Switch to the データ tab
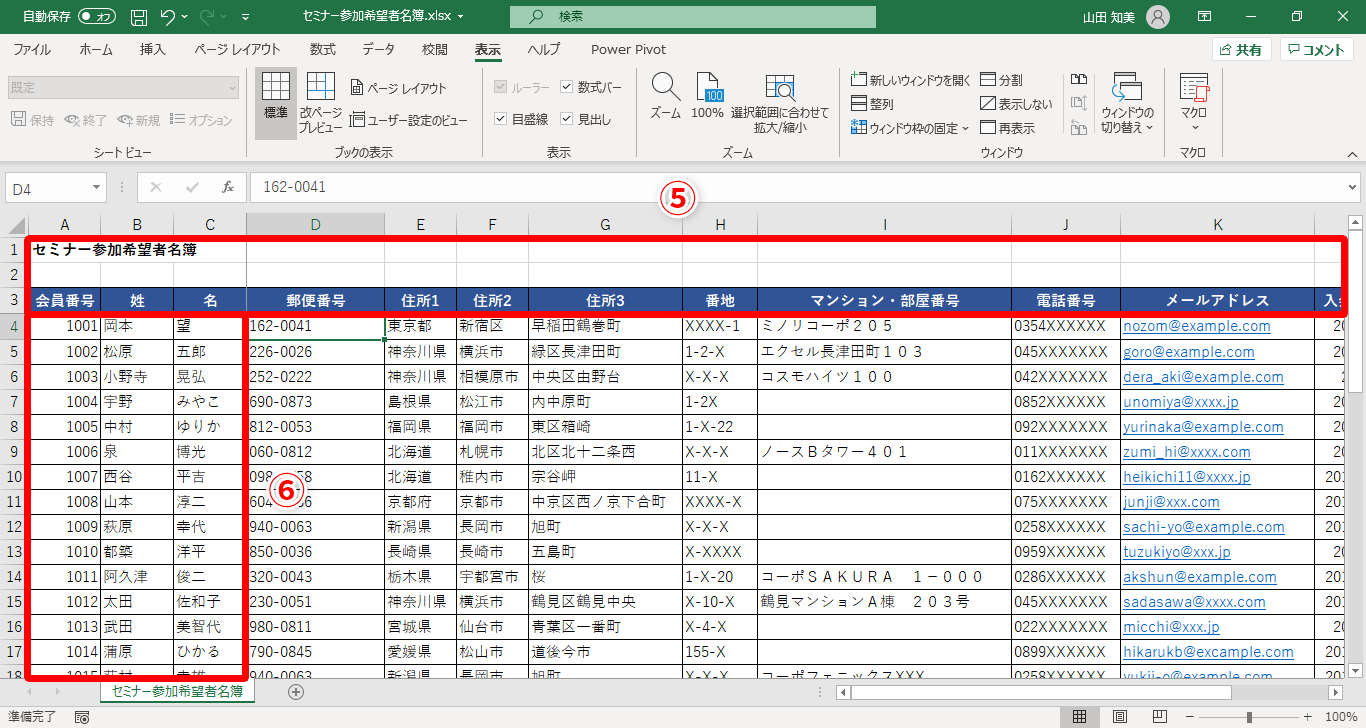 (379, 50)
